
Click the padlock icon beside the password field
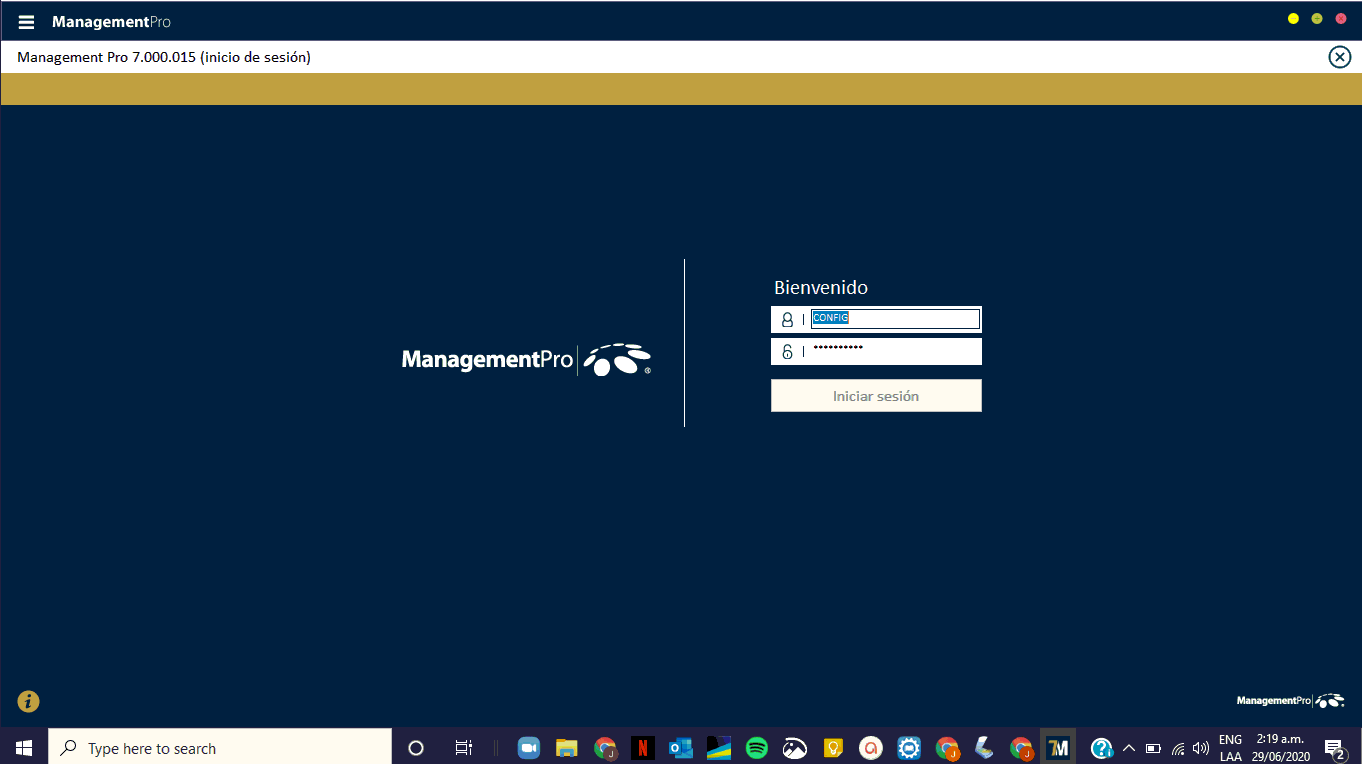click(787, 351)
